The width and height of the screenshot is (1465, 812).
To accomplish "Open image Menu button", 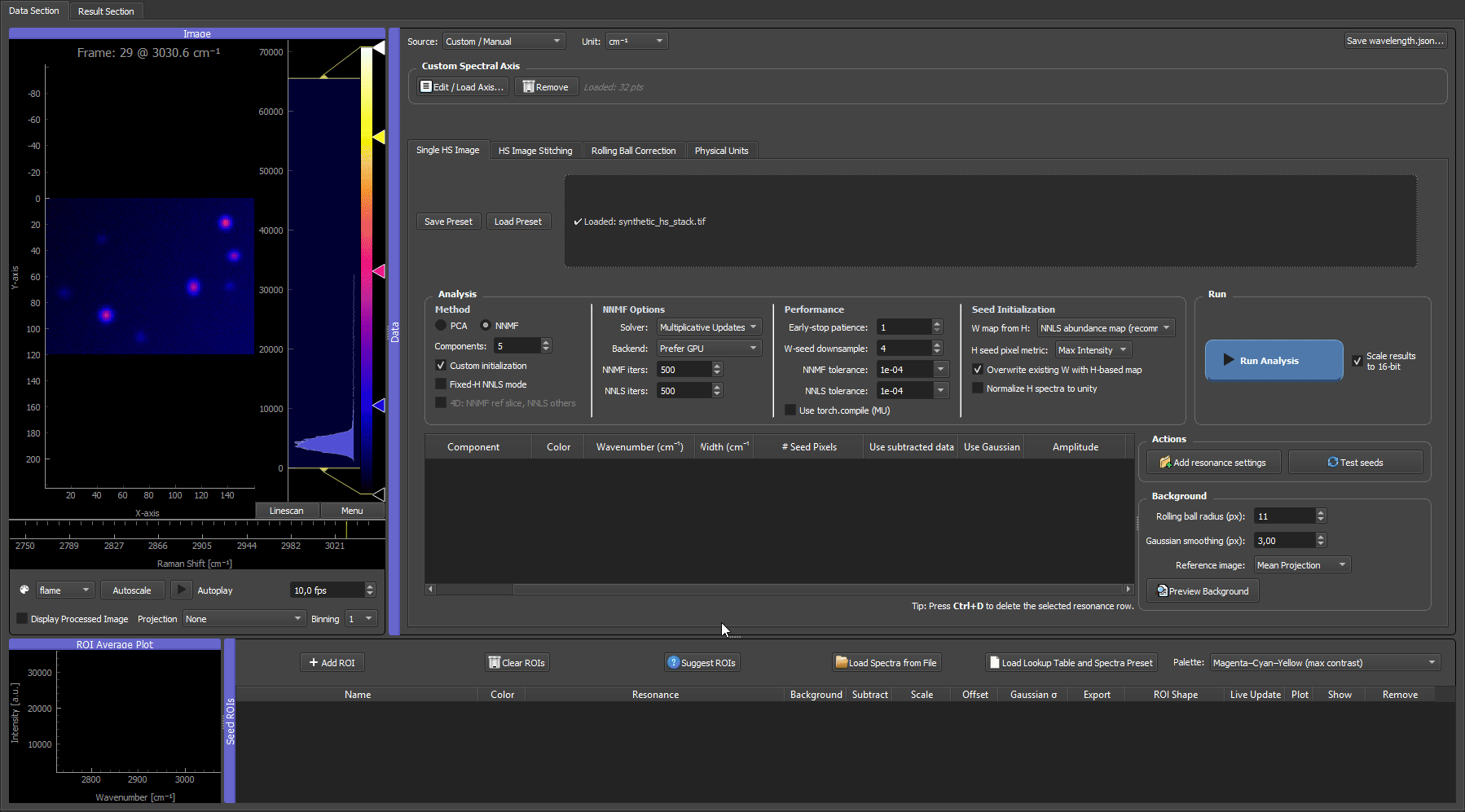I will point(352,511).
